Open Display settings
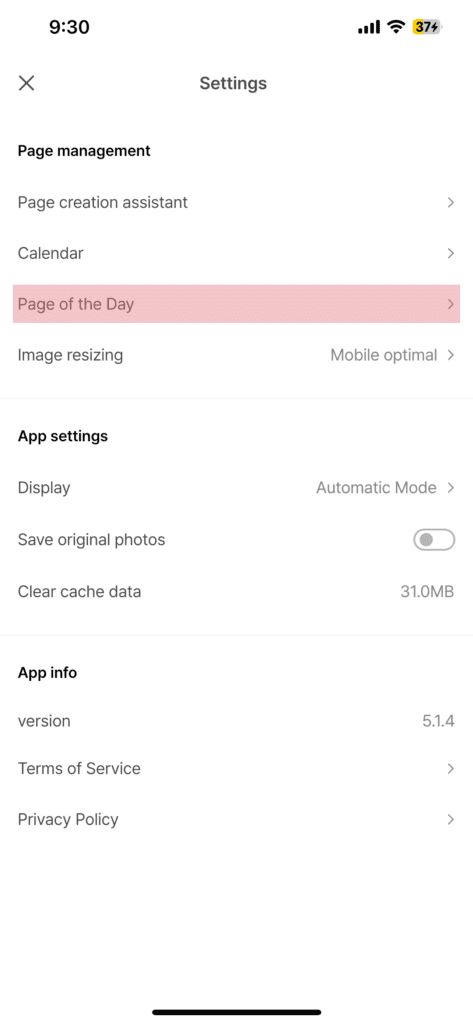Image resolution: width=473 pixels, height=1024 pixels. click(x=236, y=488)
